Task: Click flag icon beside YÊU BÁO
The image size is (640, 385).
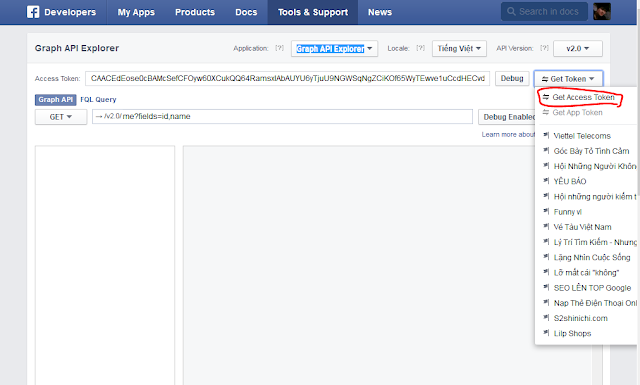Action: pos(546,180)
